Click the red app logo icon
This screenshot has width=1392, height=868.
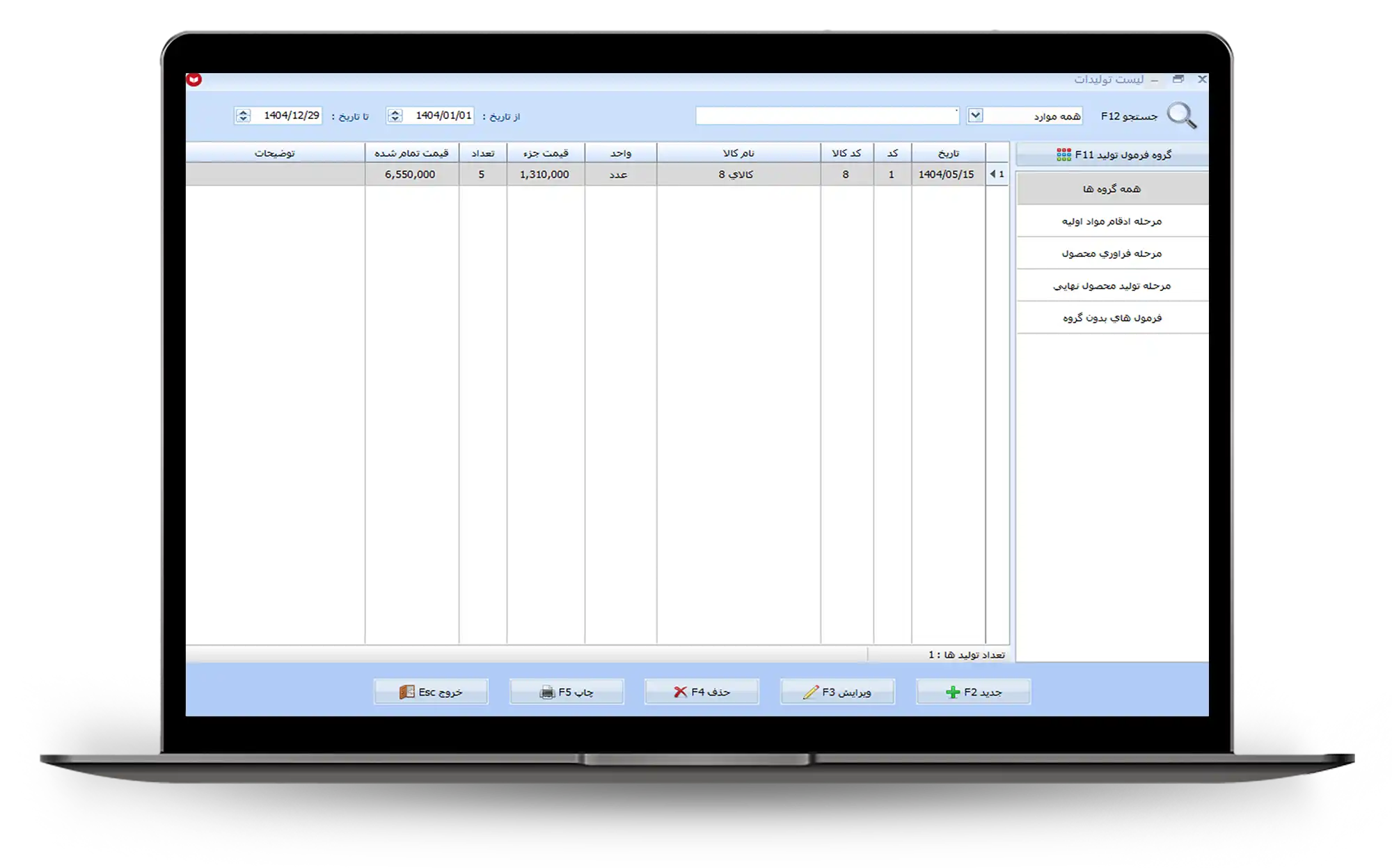(194, 80)
